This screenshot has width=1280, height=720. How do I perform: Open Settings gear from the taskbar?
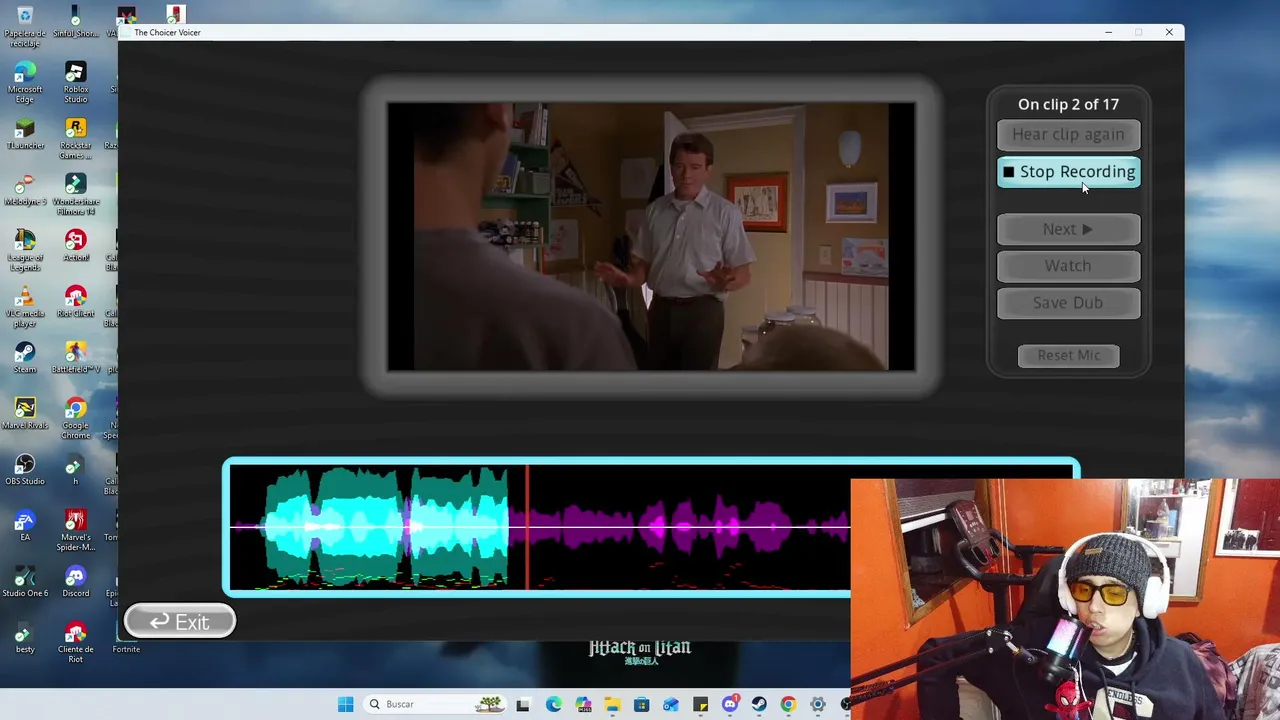818,704
